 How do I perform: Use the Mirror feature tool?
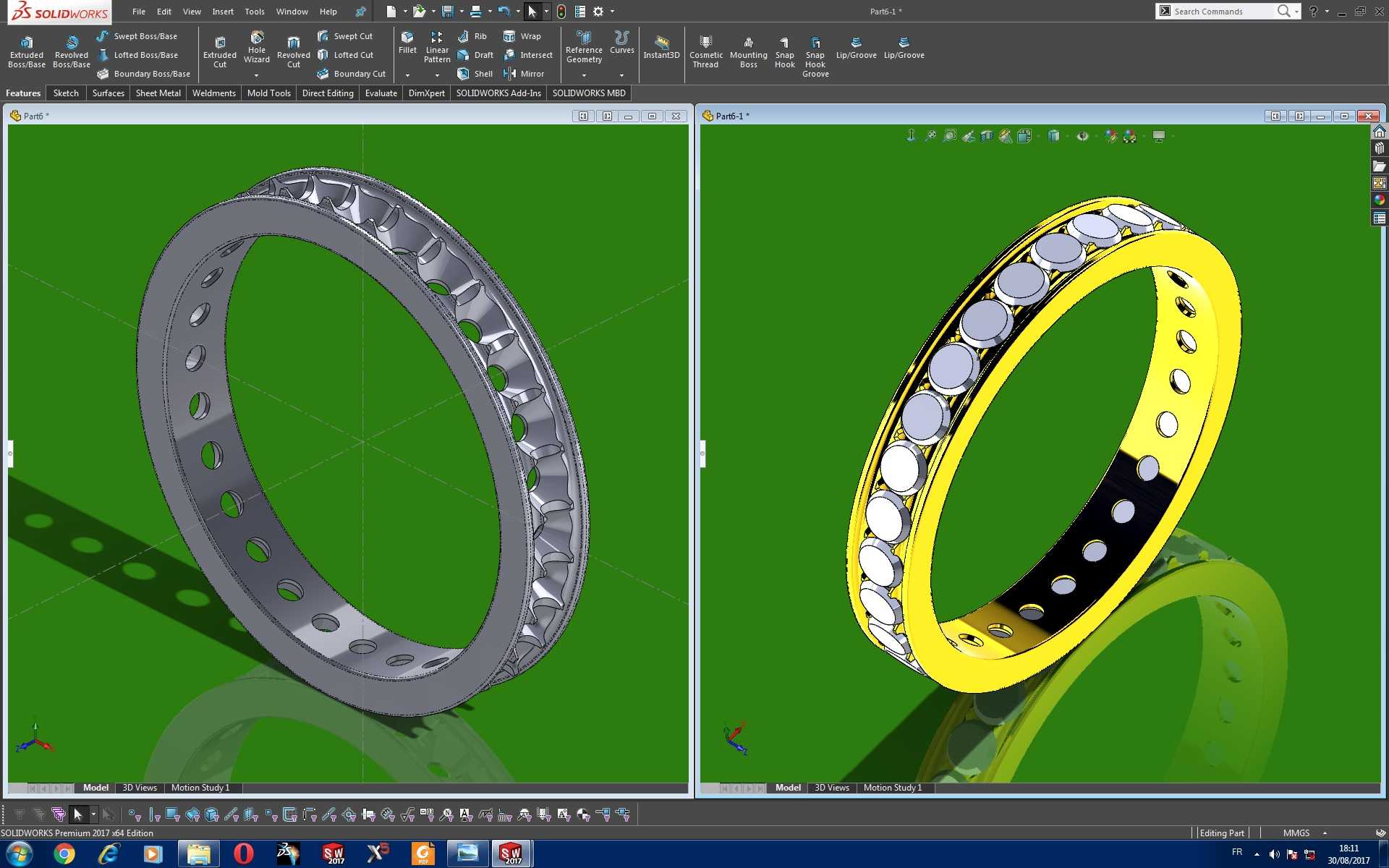click(524, 74)
